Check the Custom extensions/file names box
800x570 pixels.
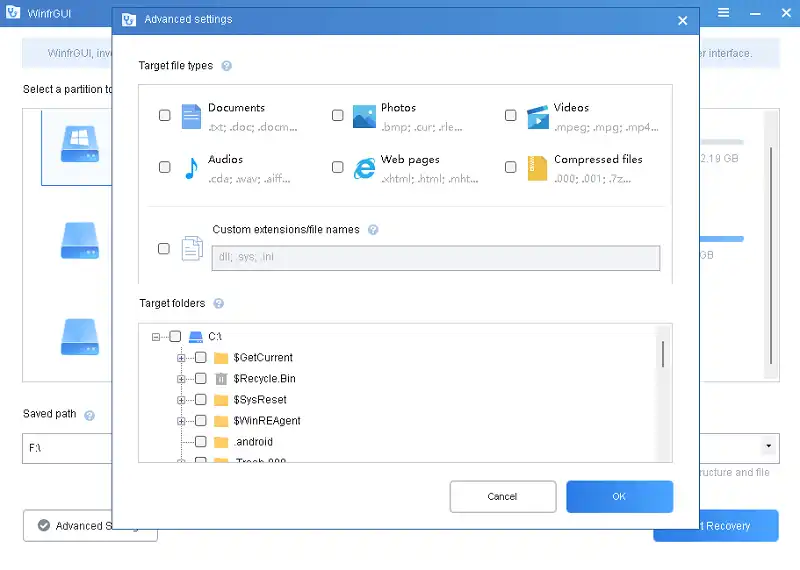(x=165, y=248)
